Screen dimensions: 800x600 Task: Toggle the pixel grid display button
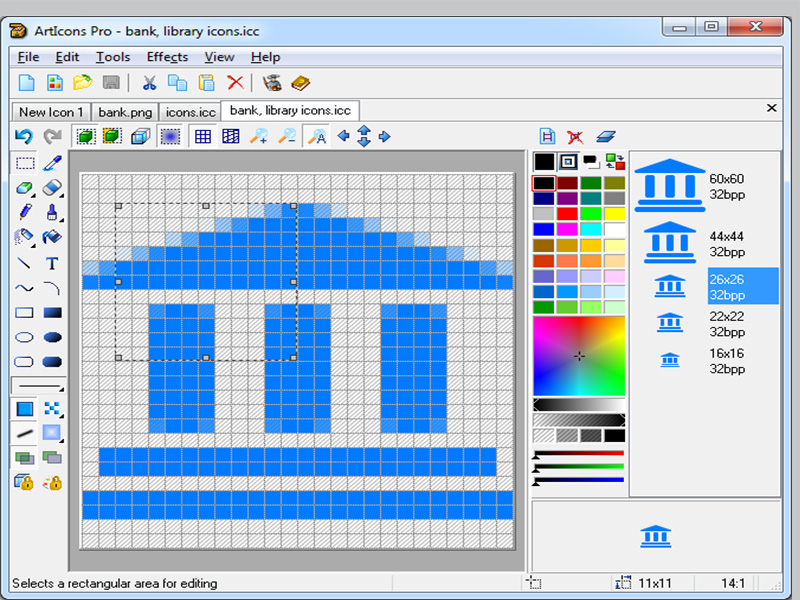pyautogui.click(x=203, y=136)
